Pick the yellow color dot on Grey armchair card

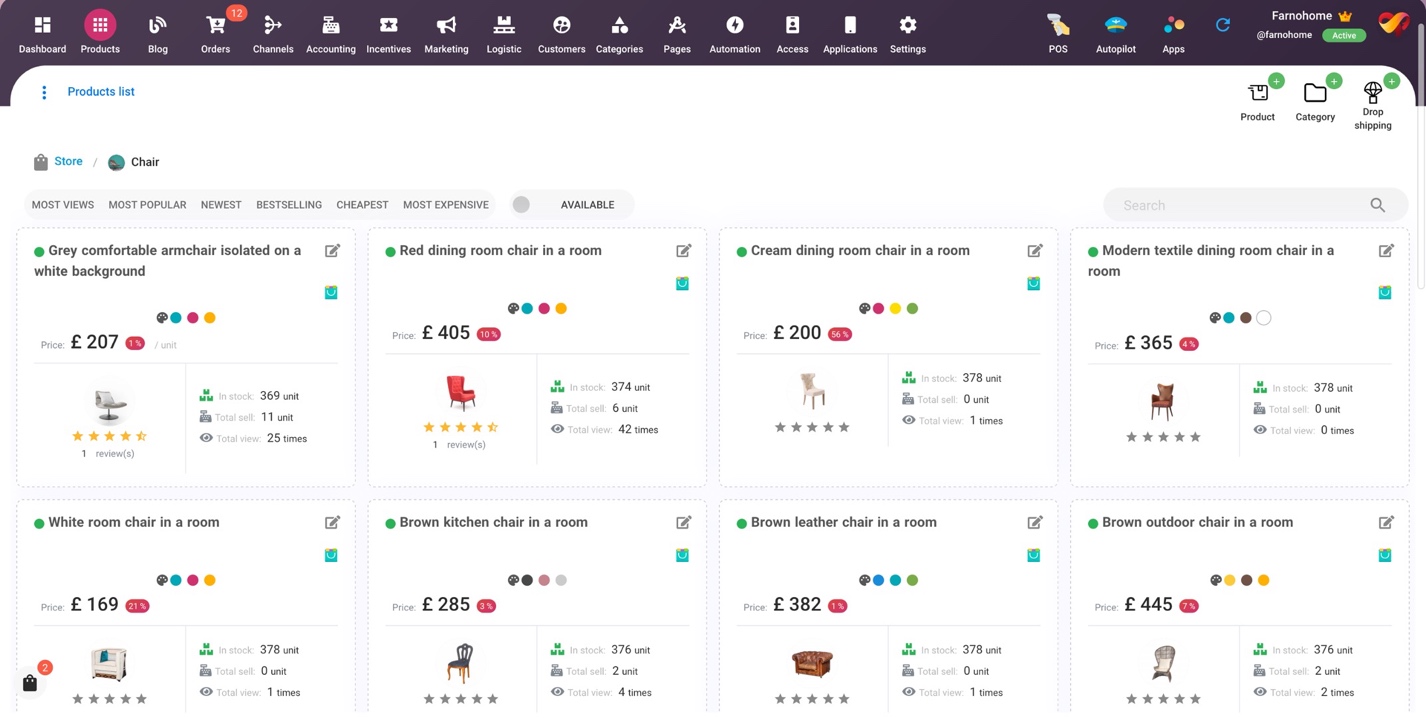pos(210,318)
